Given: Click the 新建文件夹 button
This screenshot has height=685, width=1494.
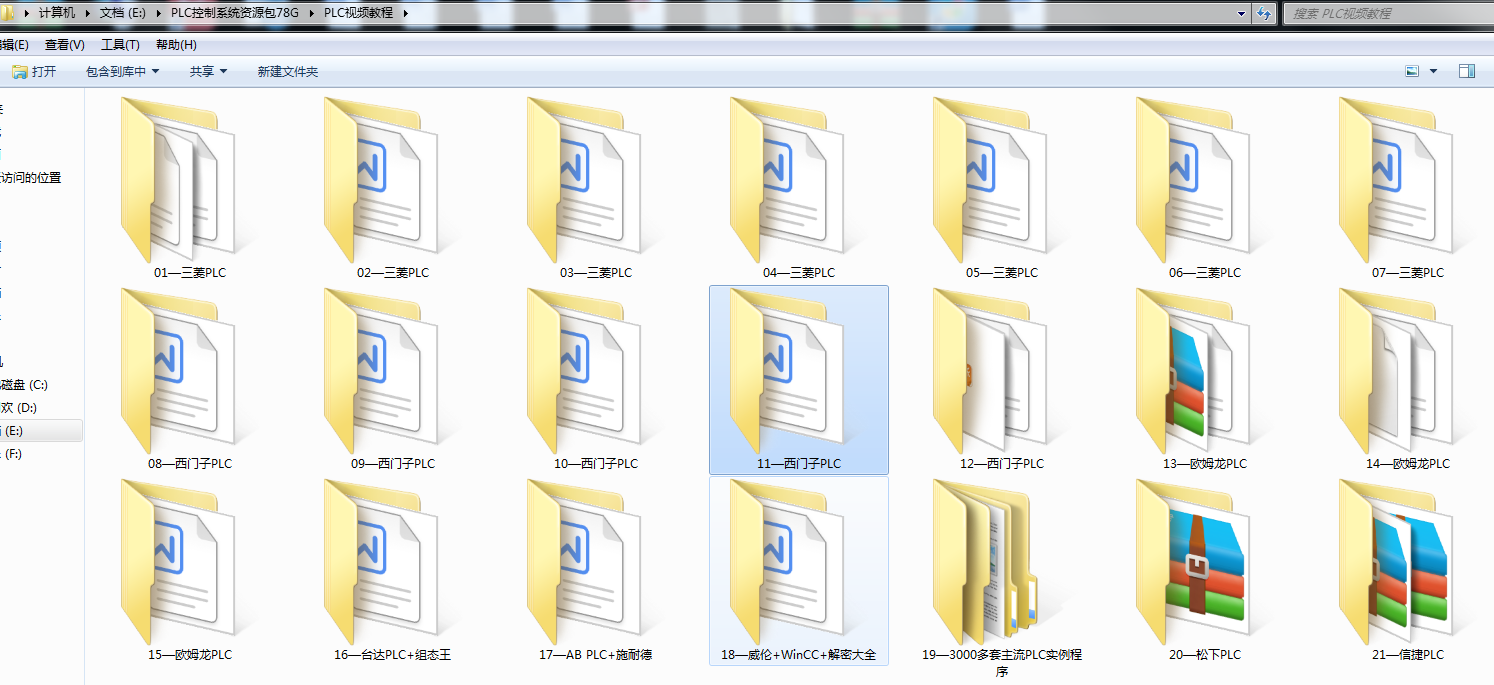Looking at the screenshot, I should point(287,71).
